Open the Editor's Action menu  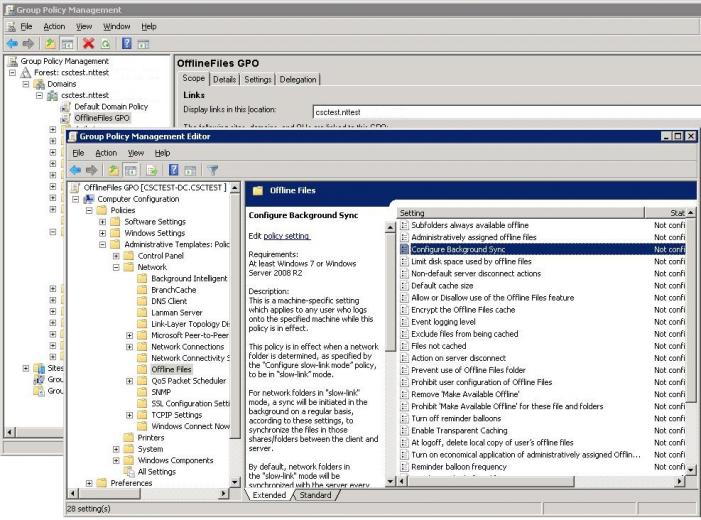106,153
